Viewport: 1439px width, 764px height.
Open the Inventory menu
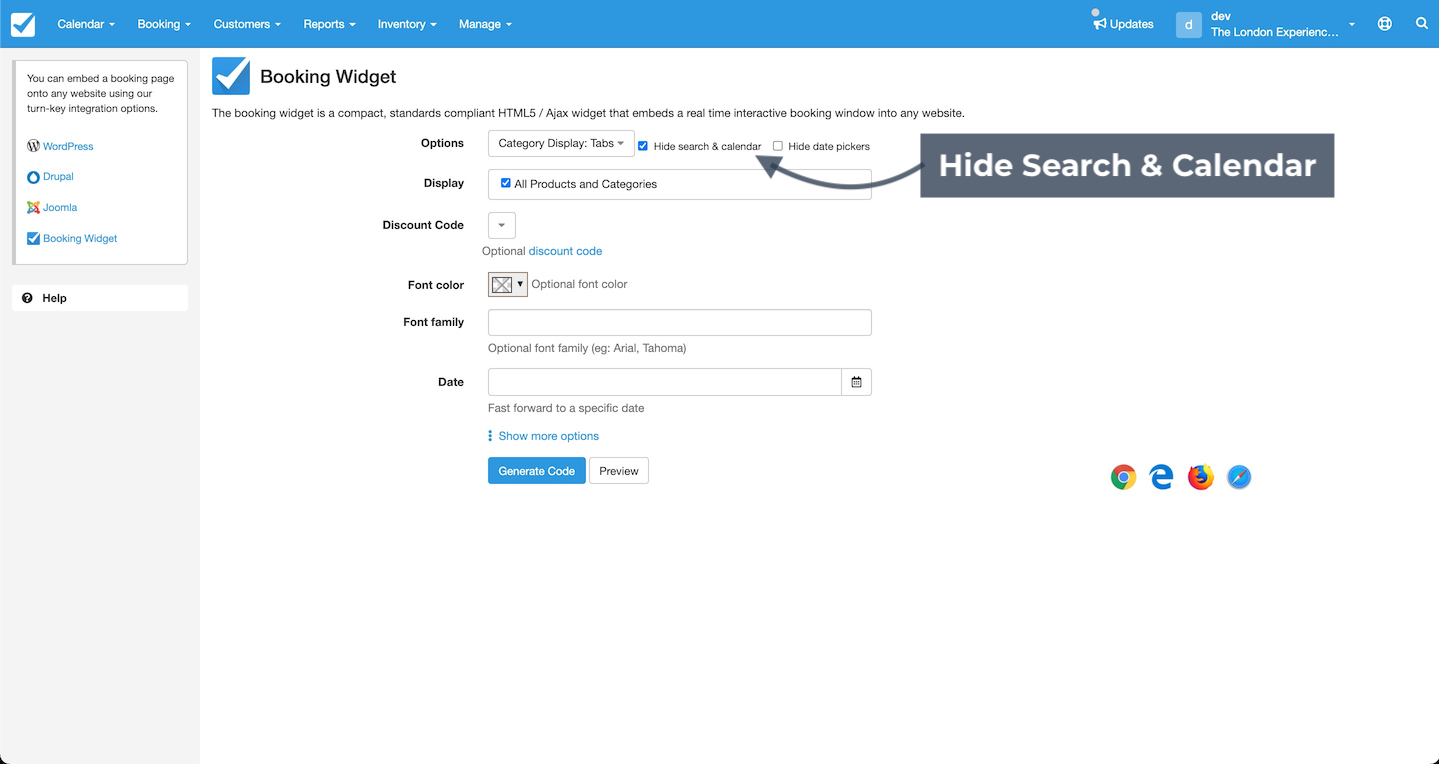click(x=407, y=24)
